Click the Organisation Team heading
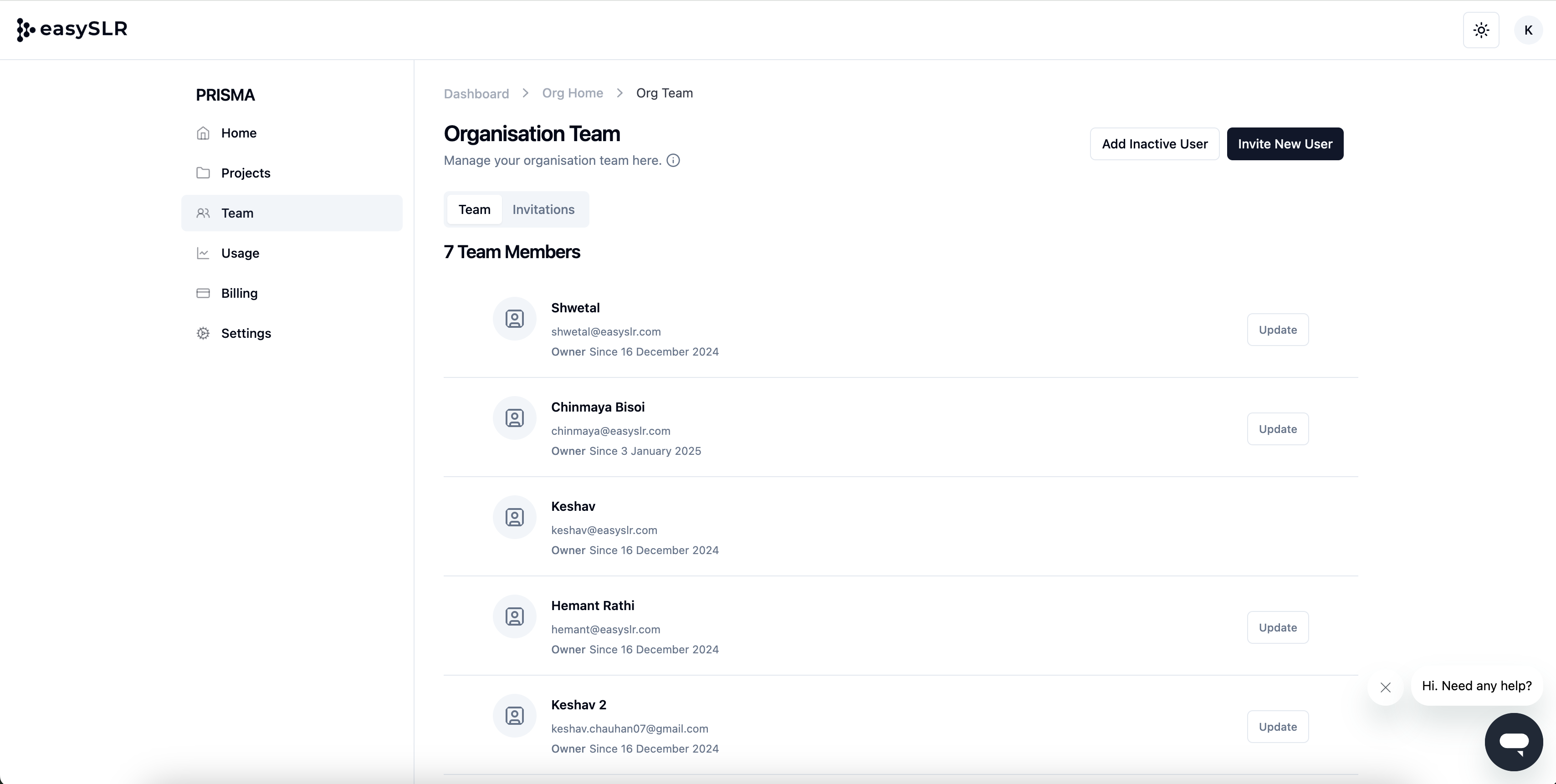 532,134
